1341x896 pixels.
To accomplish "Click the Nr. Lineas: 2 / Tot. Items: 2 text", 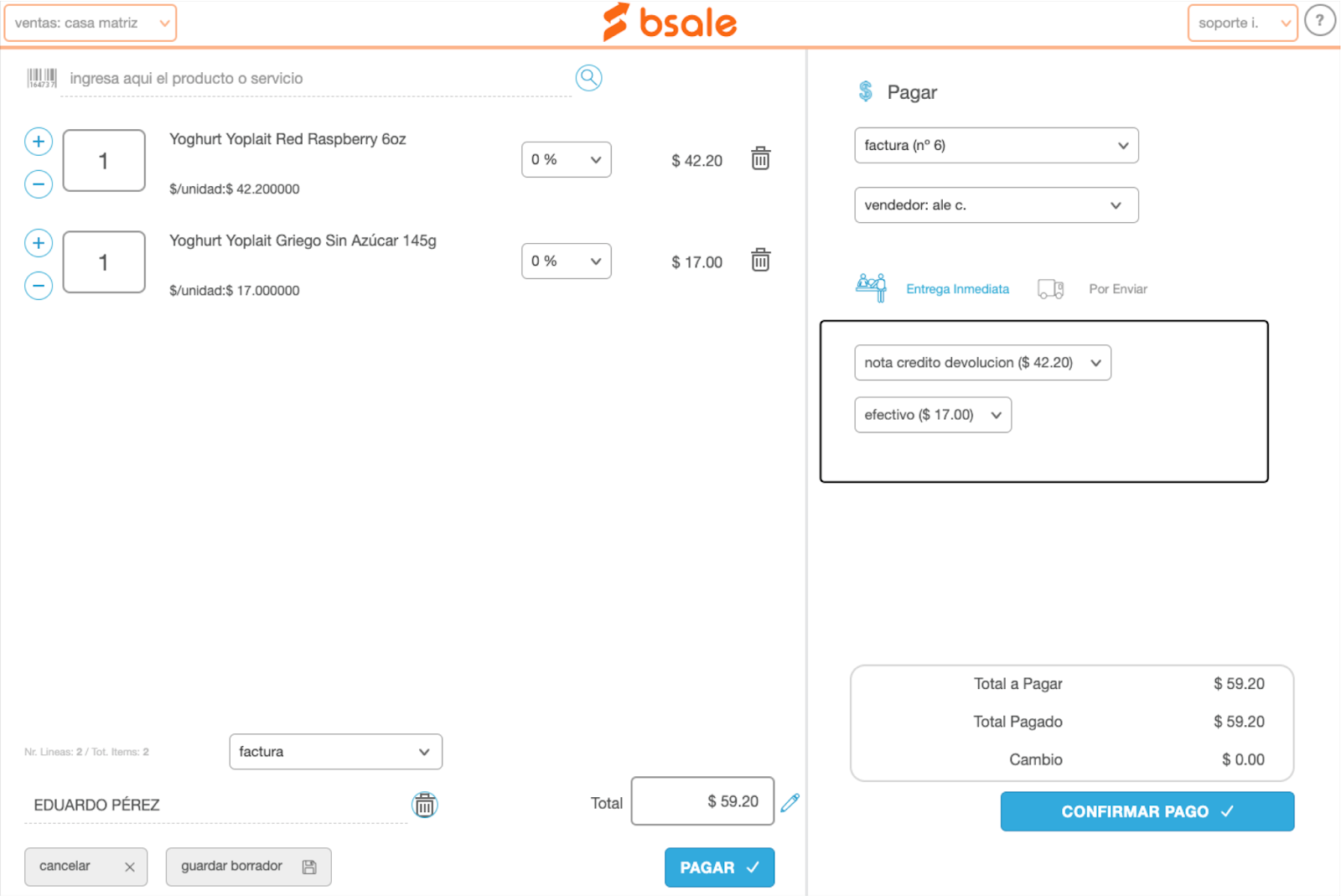I will [86, 752].
